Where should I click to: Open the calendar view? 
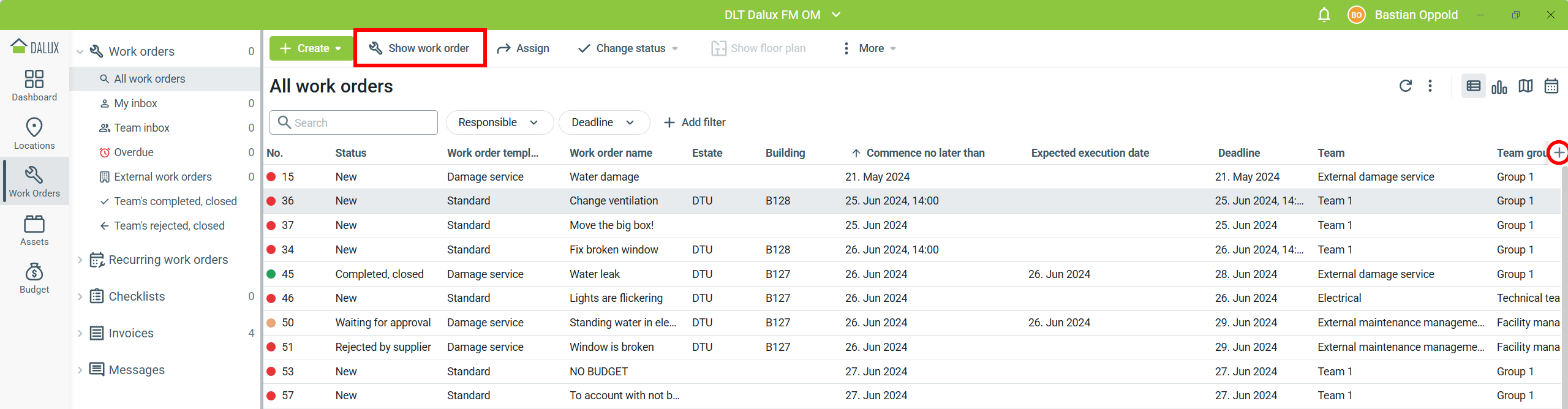pyautogui.click(x=1551, y=86)
